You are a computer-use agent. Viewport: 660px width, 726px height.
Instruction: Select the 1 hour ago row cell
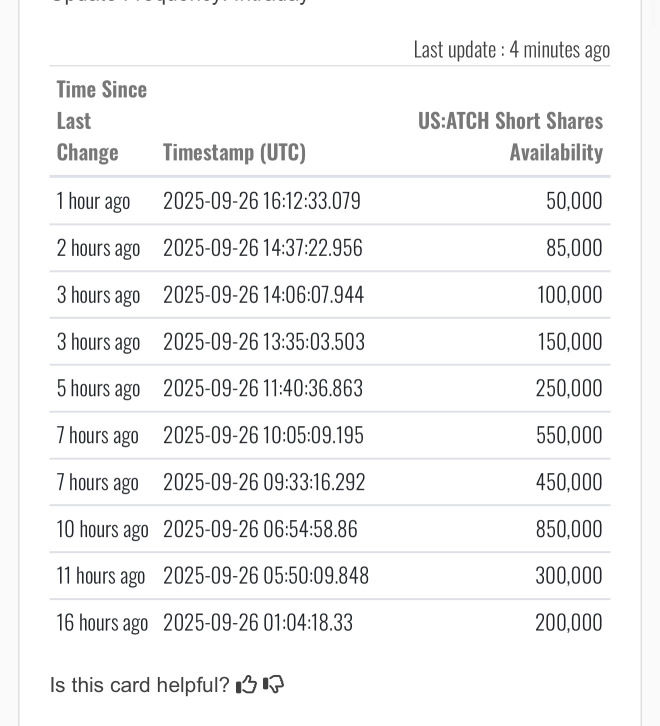click(x=93, y=201)
